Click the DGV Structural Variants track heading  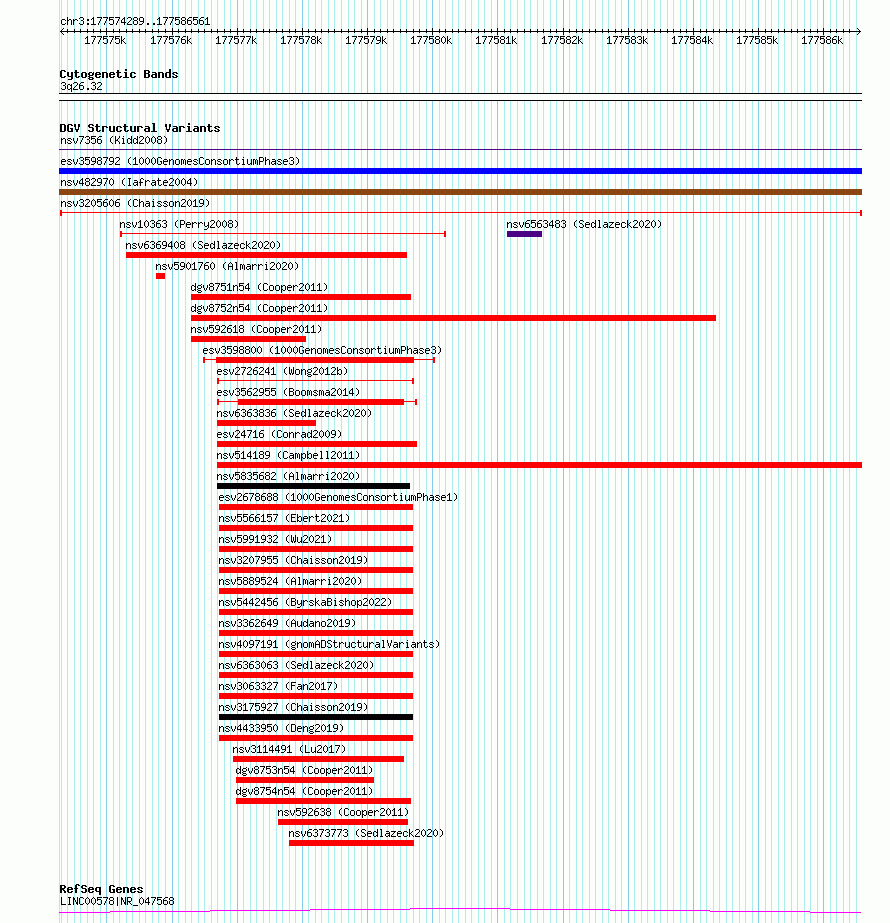140,128
